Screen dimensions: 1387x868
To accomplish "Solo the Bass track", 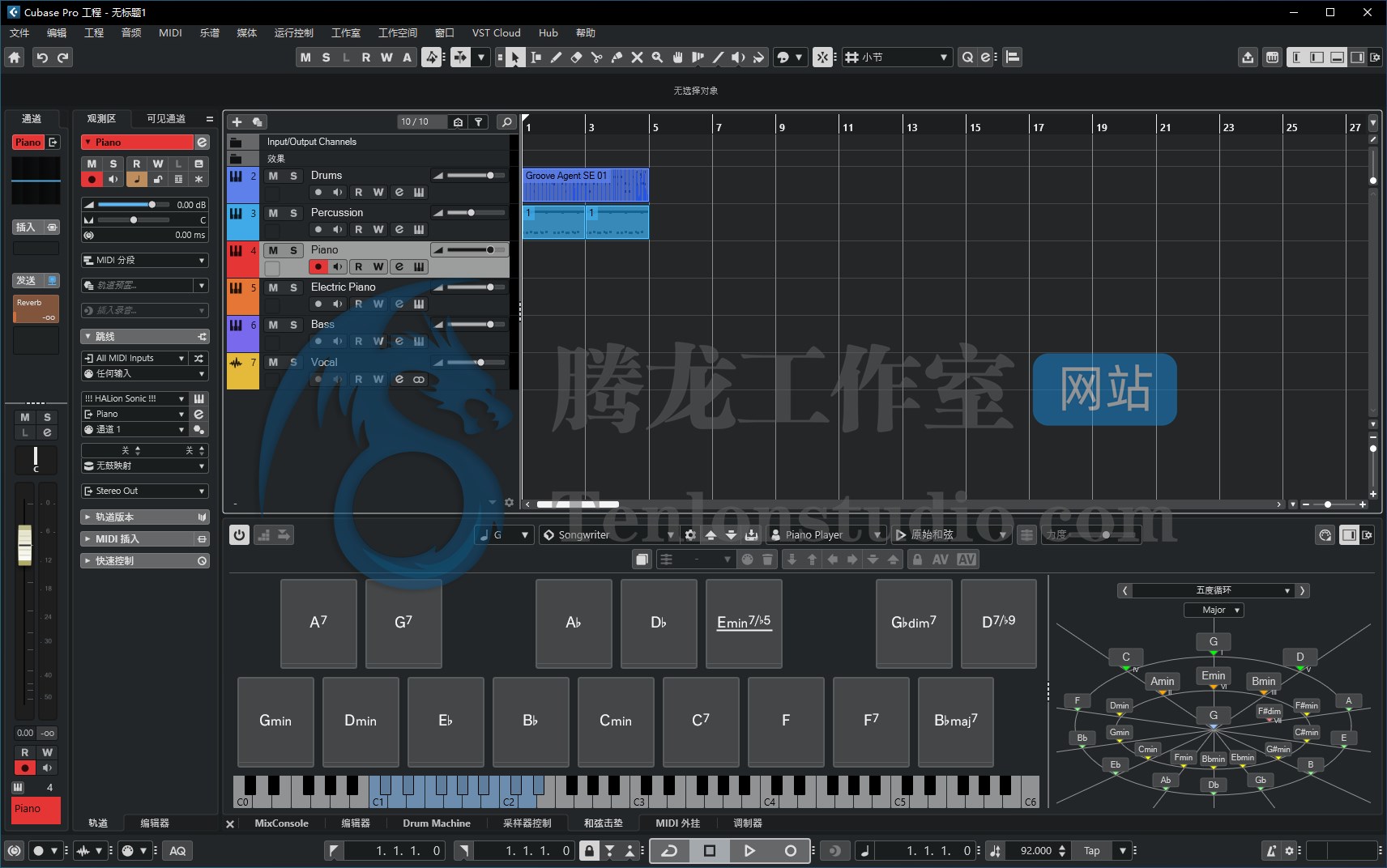I will tap(293, 325).
